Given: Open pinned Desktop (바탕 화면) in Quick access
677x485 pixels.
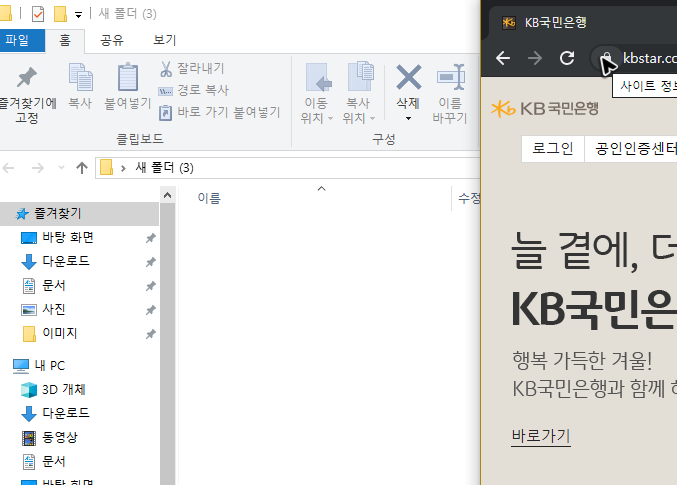Looking at the screenshot, I should click(68, 238).
